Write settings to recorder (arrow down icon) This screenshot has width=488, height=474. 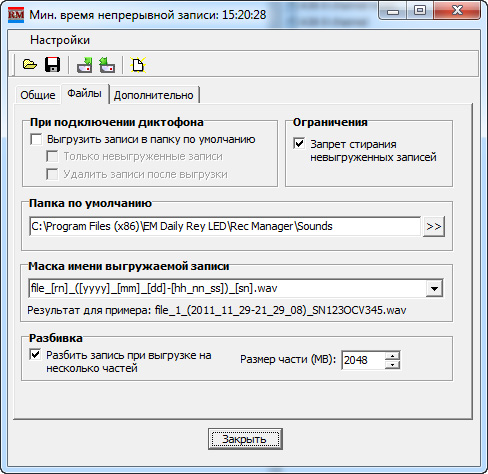(85, 65)
